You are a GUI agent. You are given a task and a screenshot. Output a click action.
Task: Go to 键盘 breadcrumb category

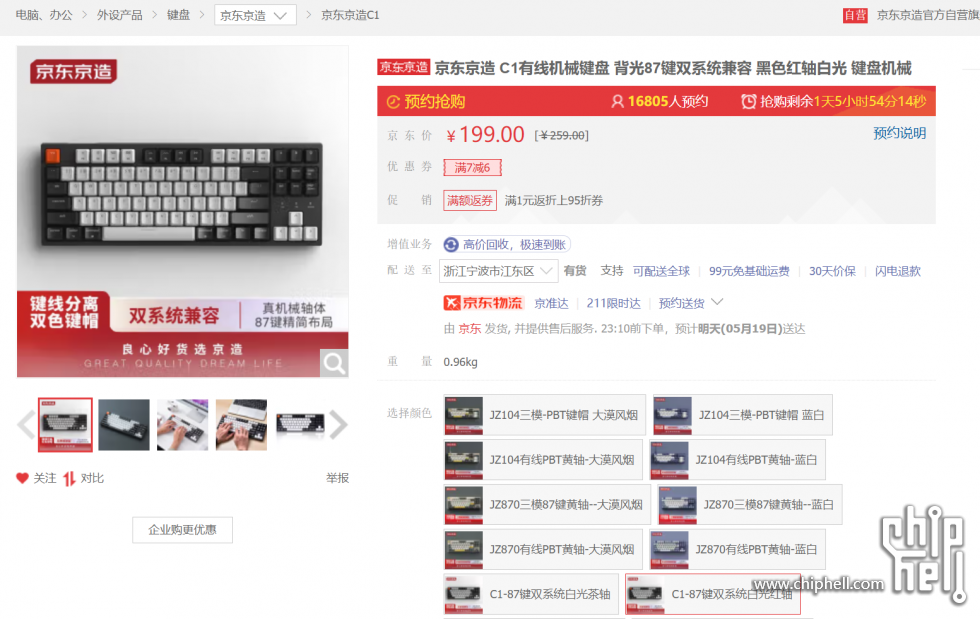(178, 15)
